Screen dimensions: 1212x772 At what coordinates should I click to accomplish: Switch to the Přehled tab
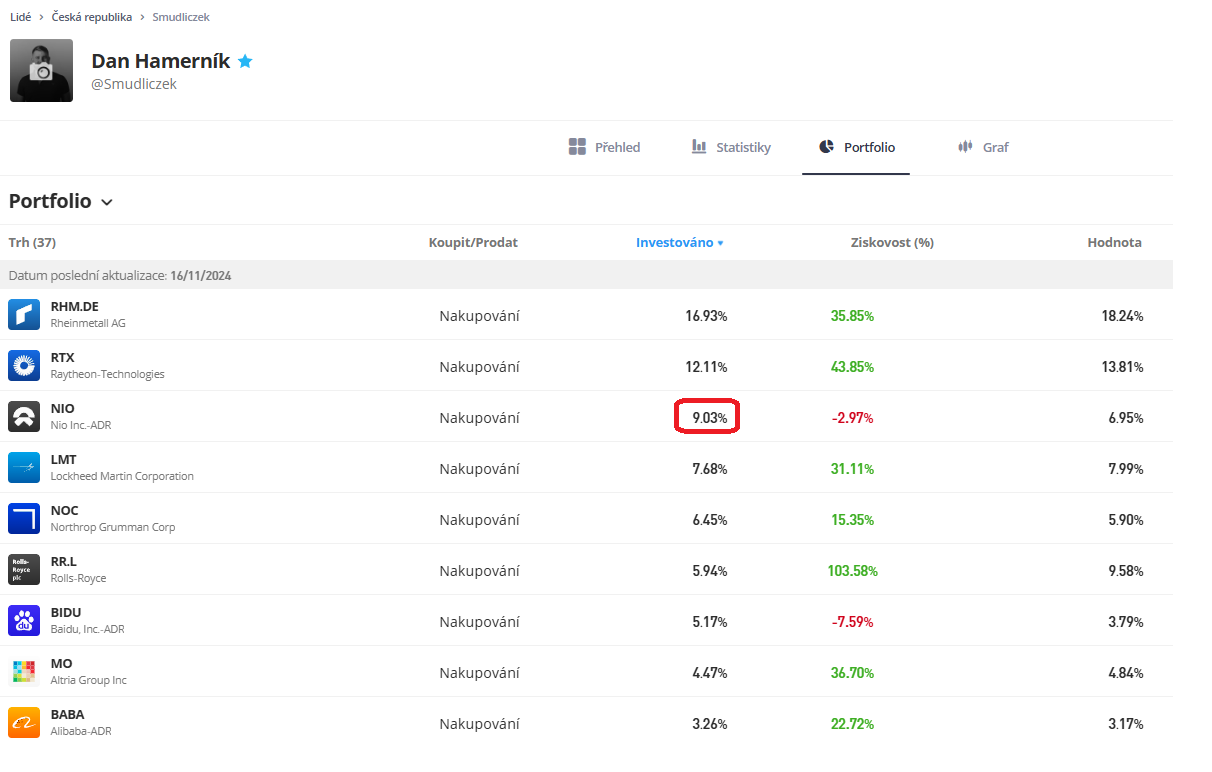coord(604,147)
